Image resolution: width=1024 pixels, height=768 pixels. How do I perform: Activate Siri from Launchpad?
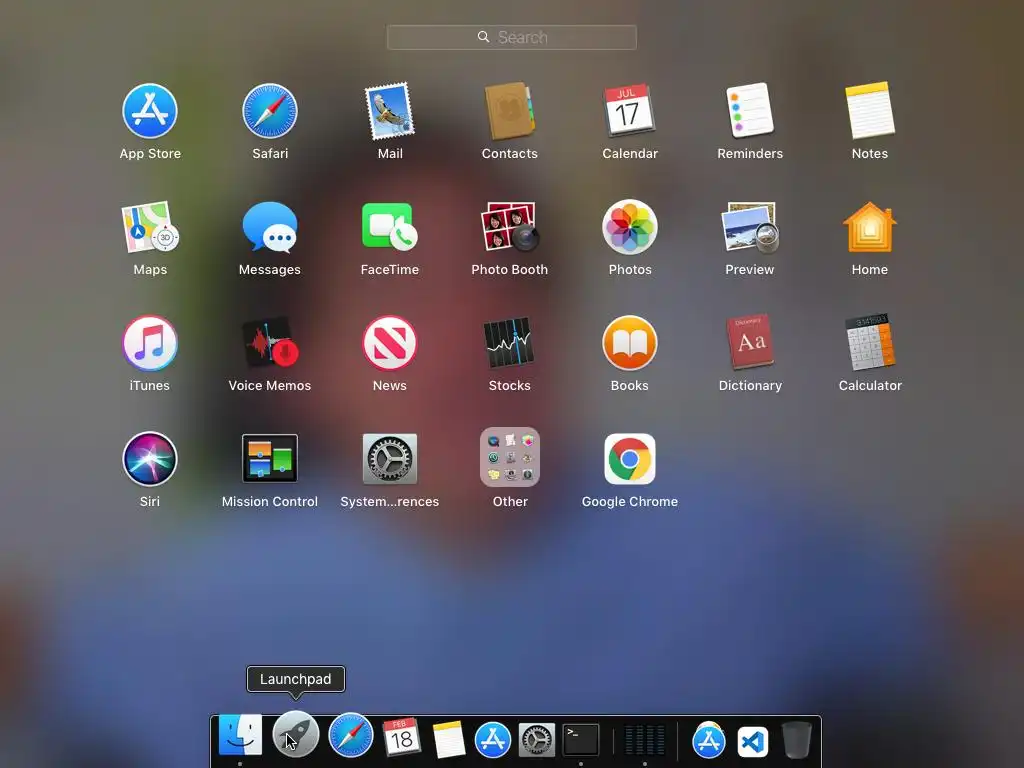pyautogui.click(x=150, y=459)
